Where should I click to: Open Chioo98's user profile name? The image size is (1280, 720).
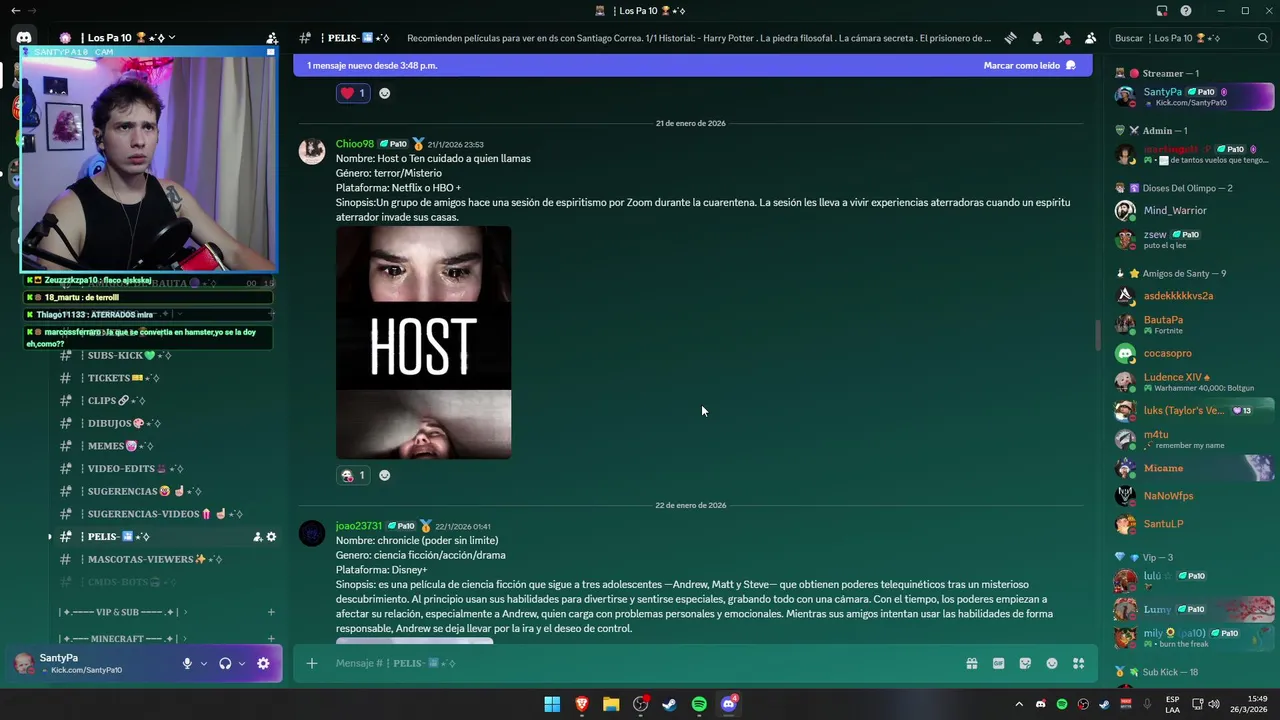[355, 144]
